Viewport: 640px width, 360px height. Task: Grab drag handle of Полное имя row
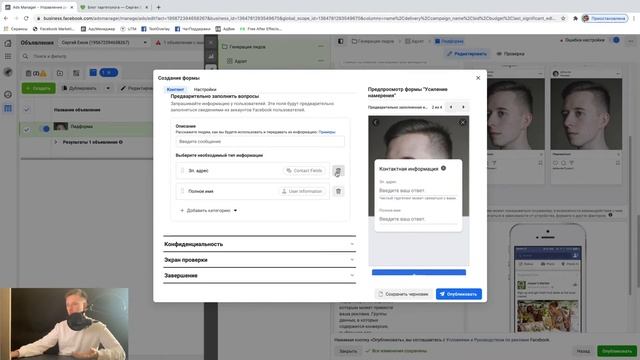point(182,191)
